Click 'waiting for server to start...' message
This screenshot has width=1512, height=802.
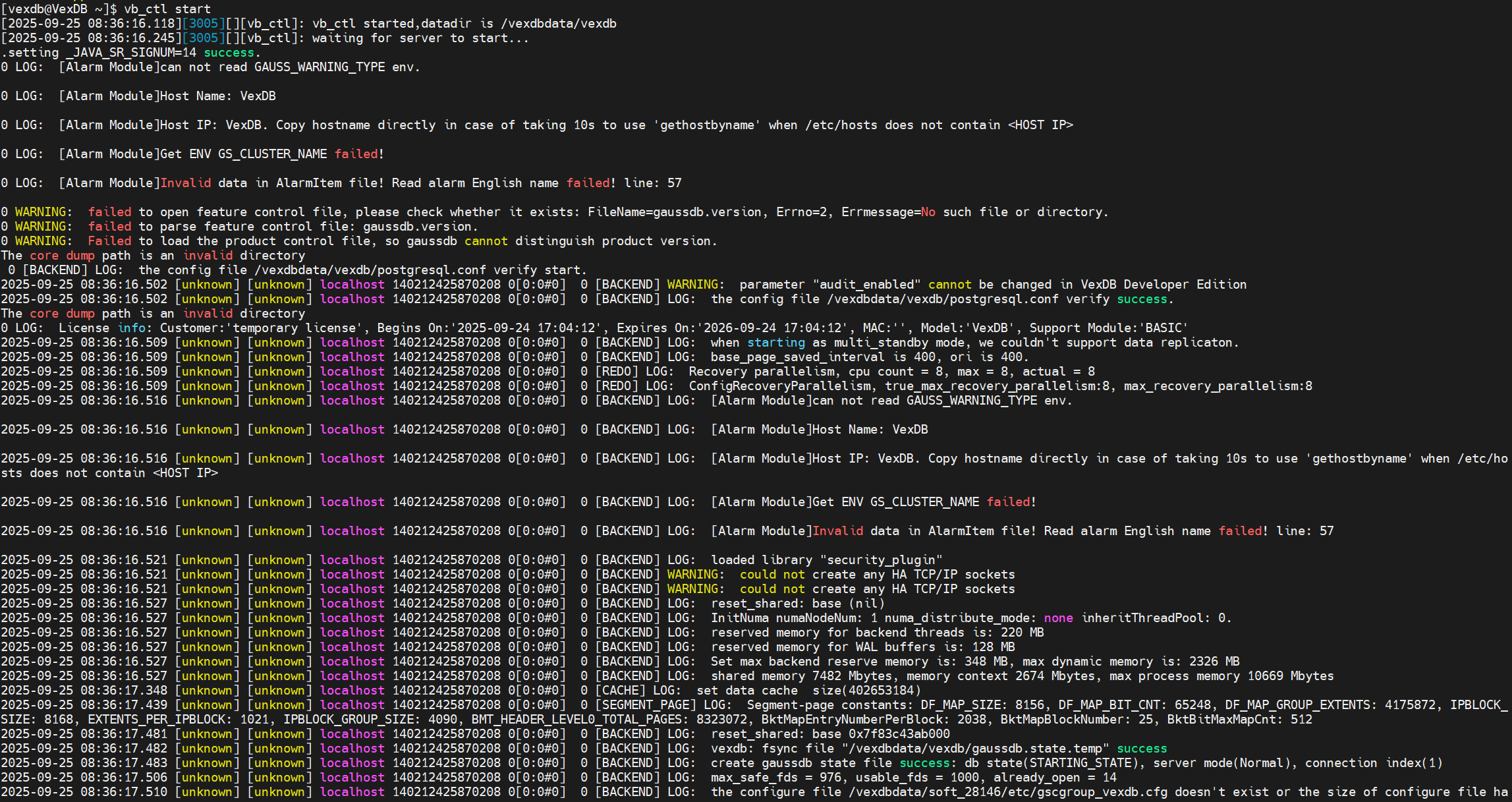[420, 38]
